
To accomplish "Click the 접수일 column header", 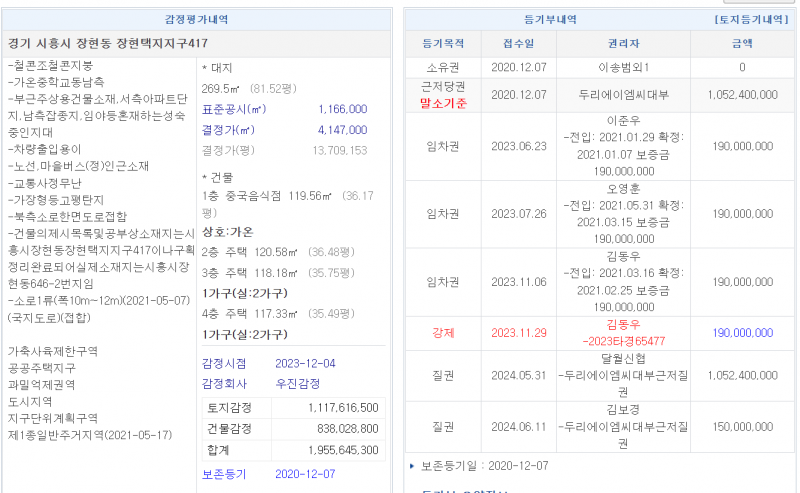I will [519, 43].
